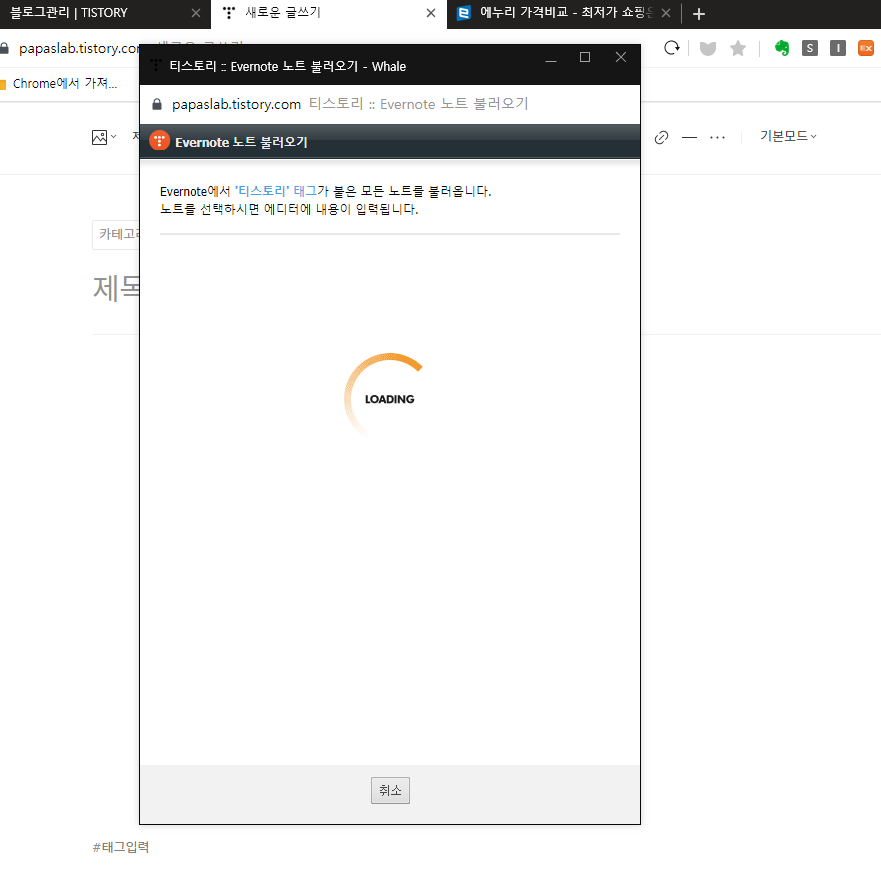Screen dimensions: 881x884
Task: Click the #태그입력 tag input field
Action: coord(121,847)
